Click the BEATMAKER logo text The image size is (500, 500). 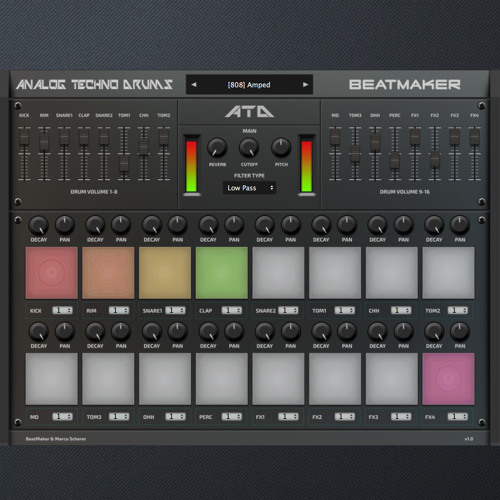(405, 85)
